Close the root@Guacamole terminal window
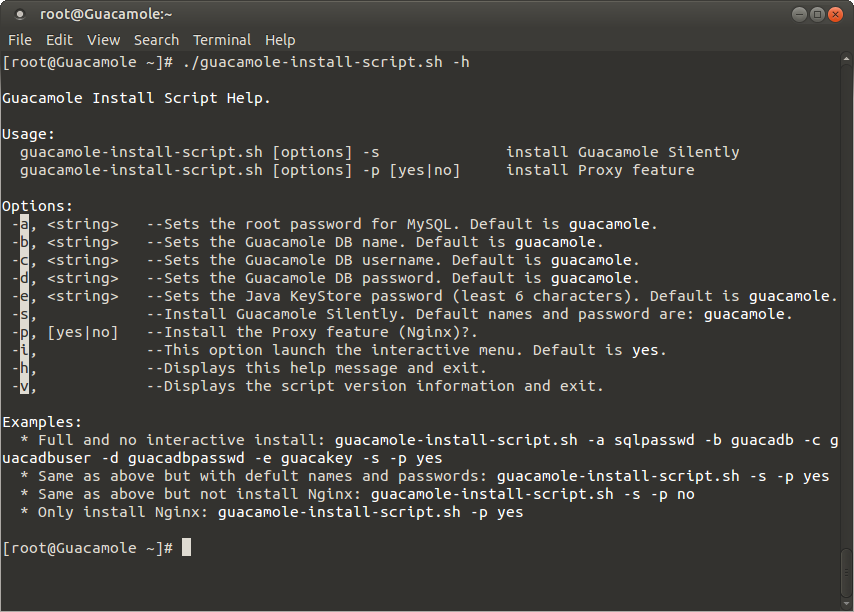The image size is (854, 612). point(835,15)
